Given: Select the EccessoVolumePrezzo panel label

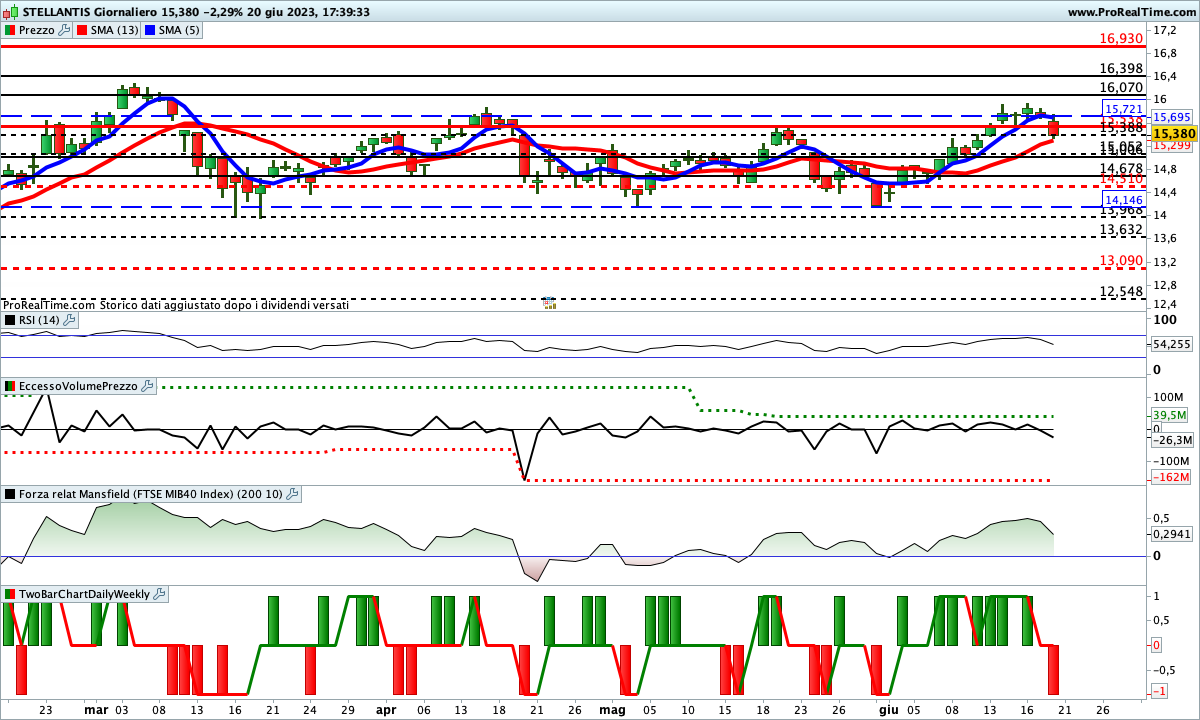Looking at the screenshot, I should pyautogui.click(x=79, y=385).
